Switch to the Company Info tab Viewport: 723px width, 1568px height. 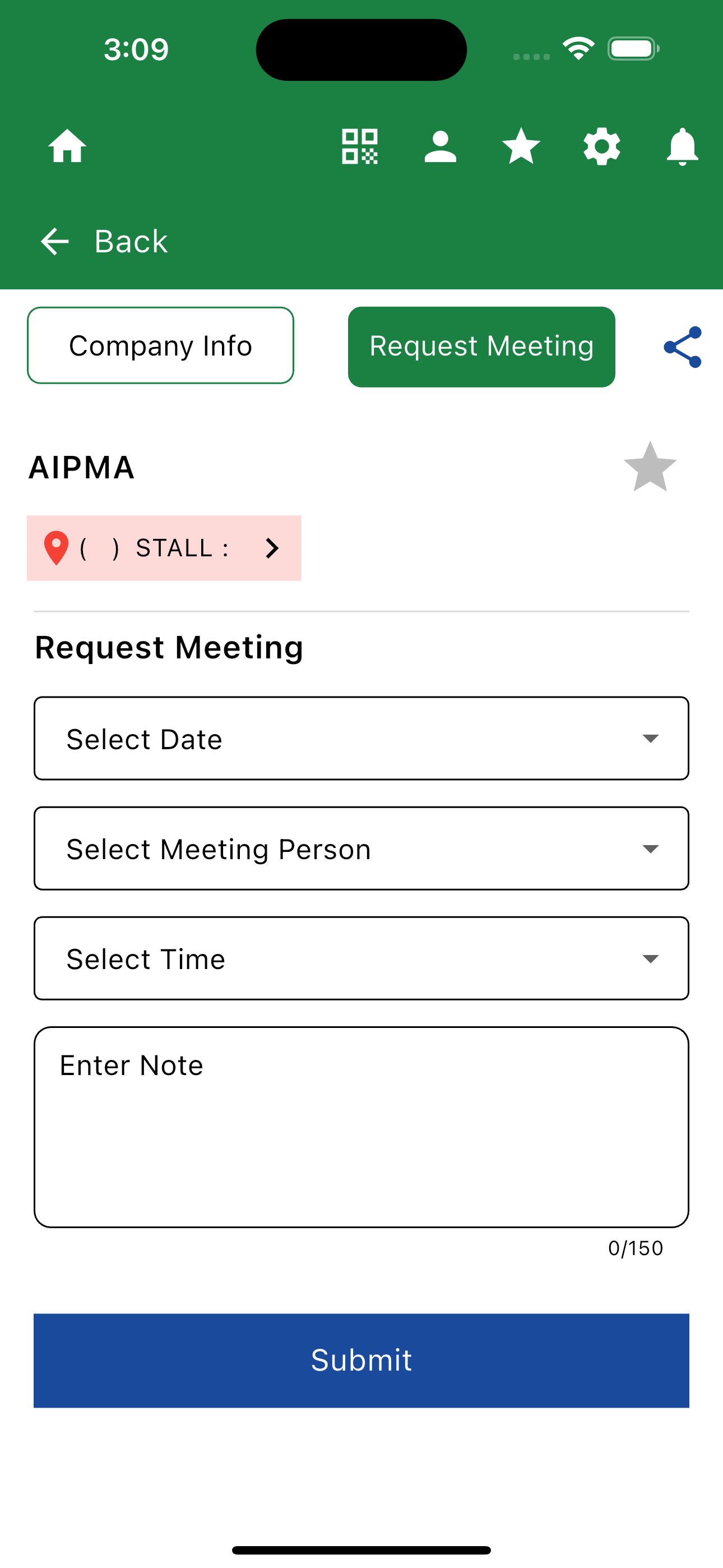(x=161, y=345)
